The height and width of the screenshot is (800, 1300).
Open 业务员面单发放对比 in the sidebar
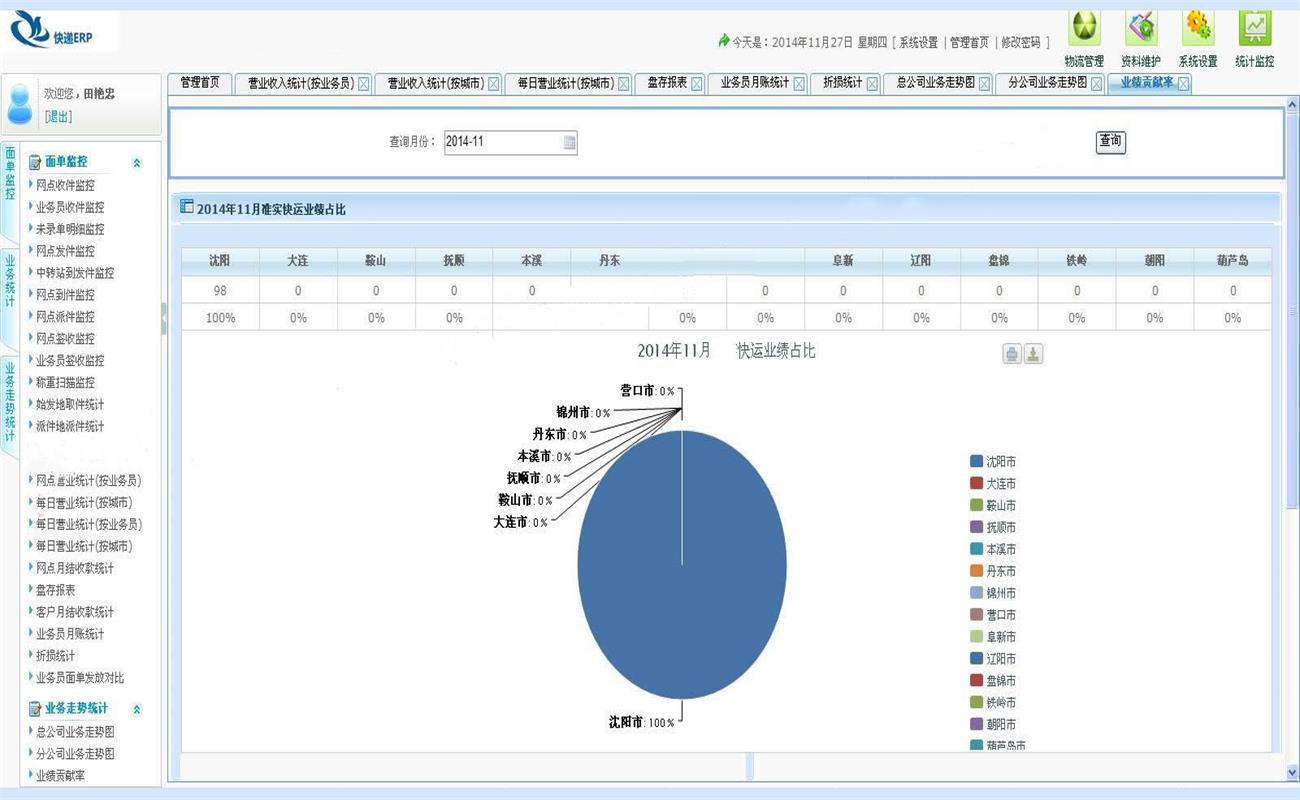coord(80,678)
